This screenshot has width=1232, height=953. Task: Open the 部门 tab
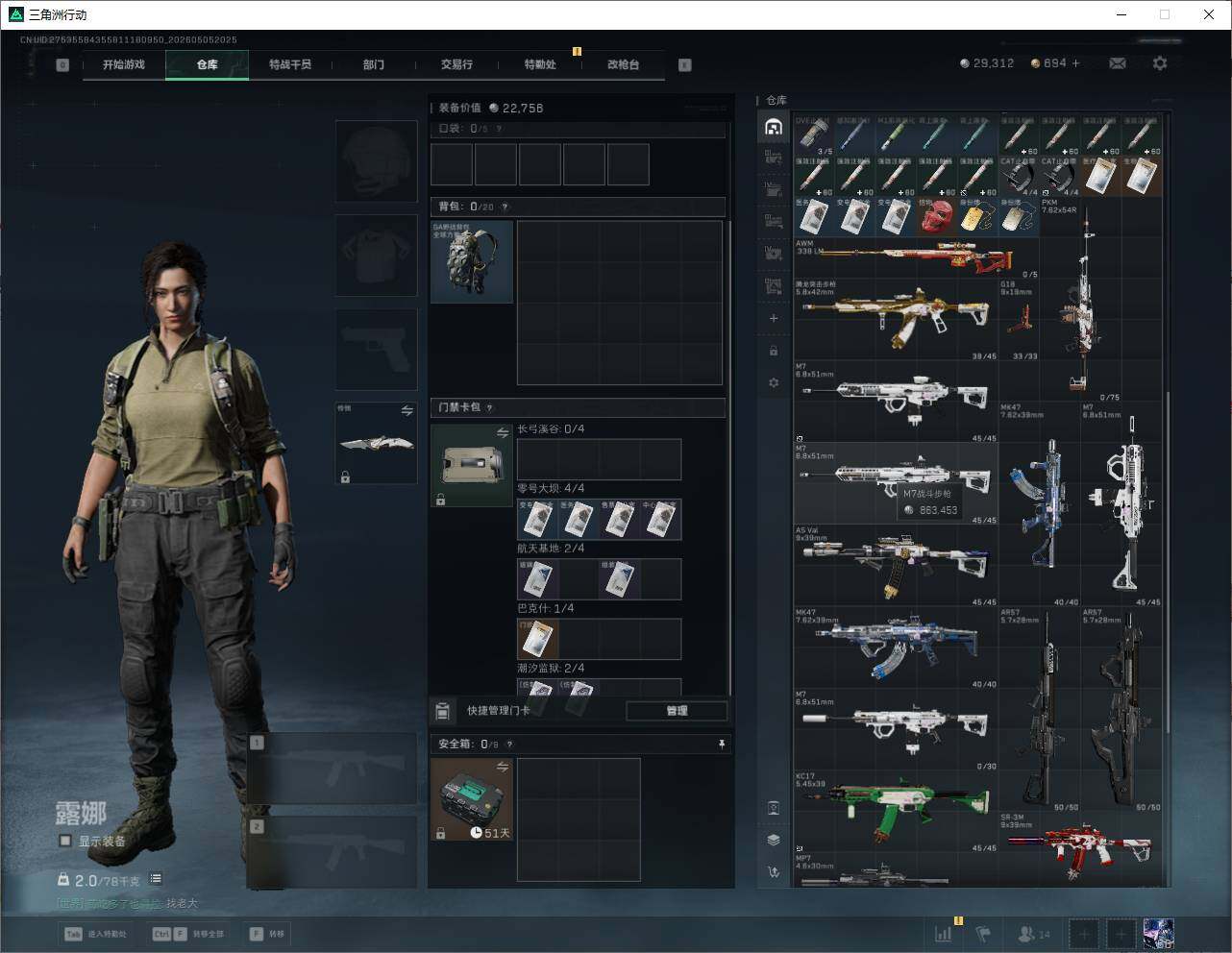[x=374, y=64]
